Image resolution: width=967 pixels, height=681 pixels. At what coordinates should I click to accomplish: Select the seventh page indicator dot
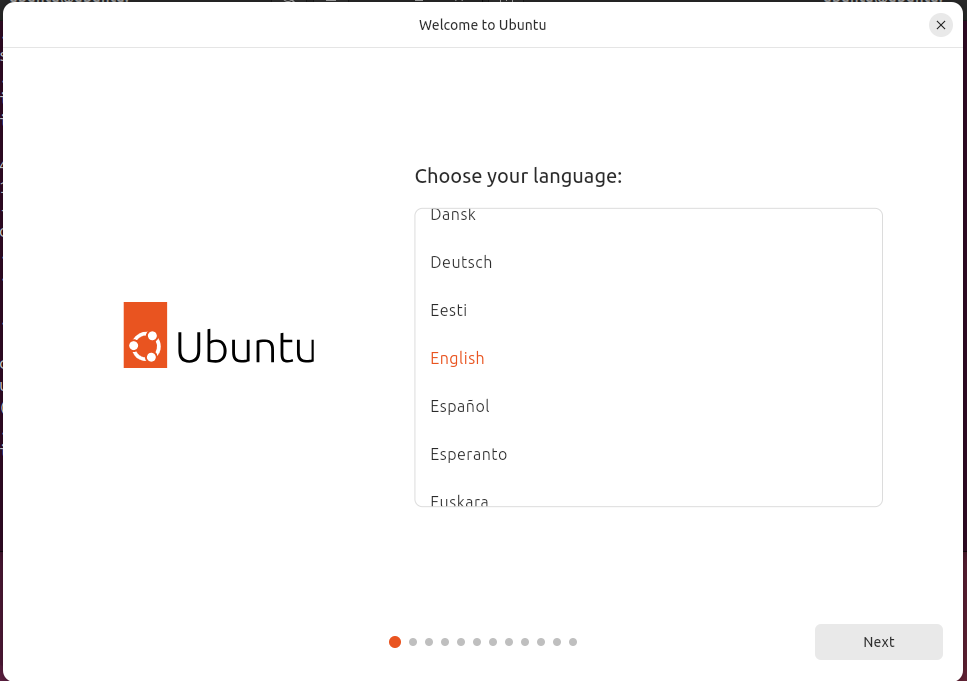click(x=493, y=642)
